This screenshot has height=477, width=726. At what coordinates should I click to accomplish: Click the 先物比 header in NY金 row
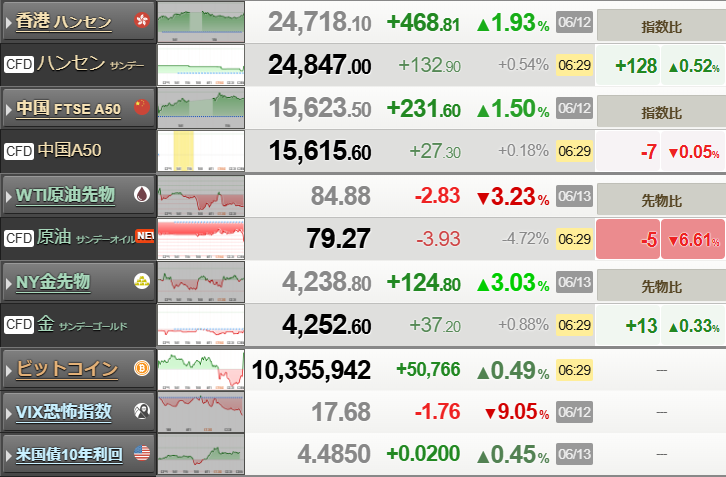coord(661,286)
